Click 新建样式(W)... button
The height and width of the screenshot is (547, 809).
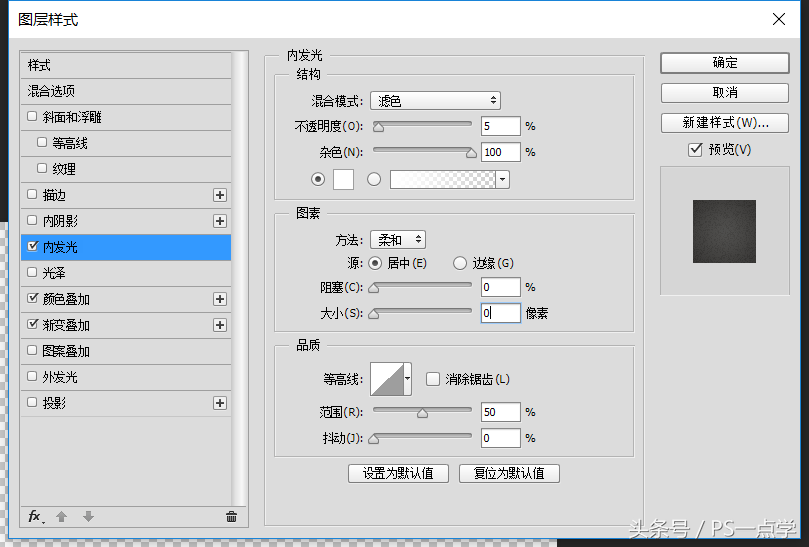coord(724,123)
